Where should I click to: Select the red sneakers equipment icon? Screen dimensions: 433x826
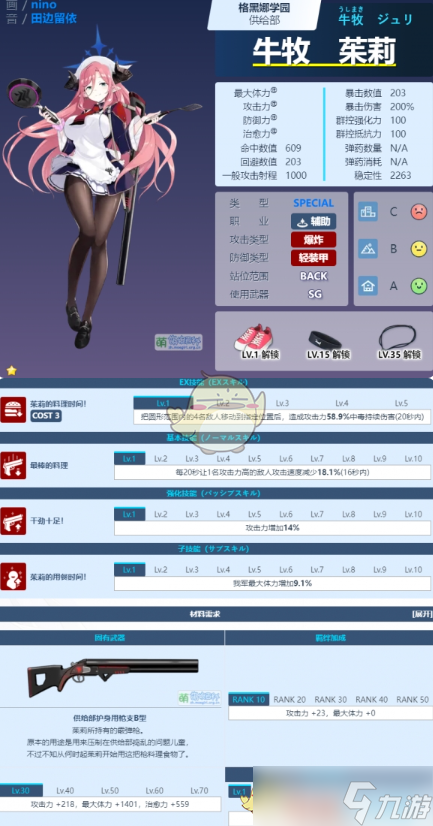tap(252, 338)
